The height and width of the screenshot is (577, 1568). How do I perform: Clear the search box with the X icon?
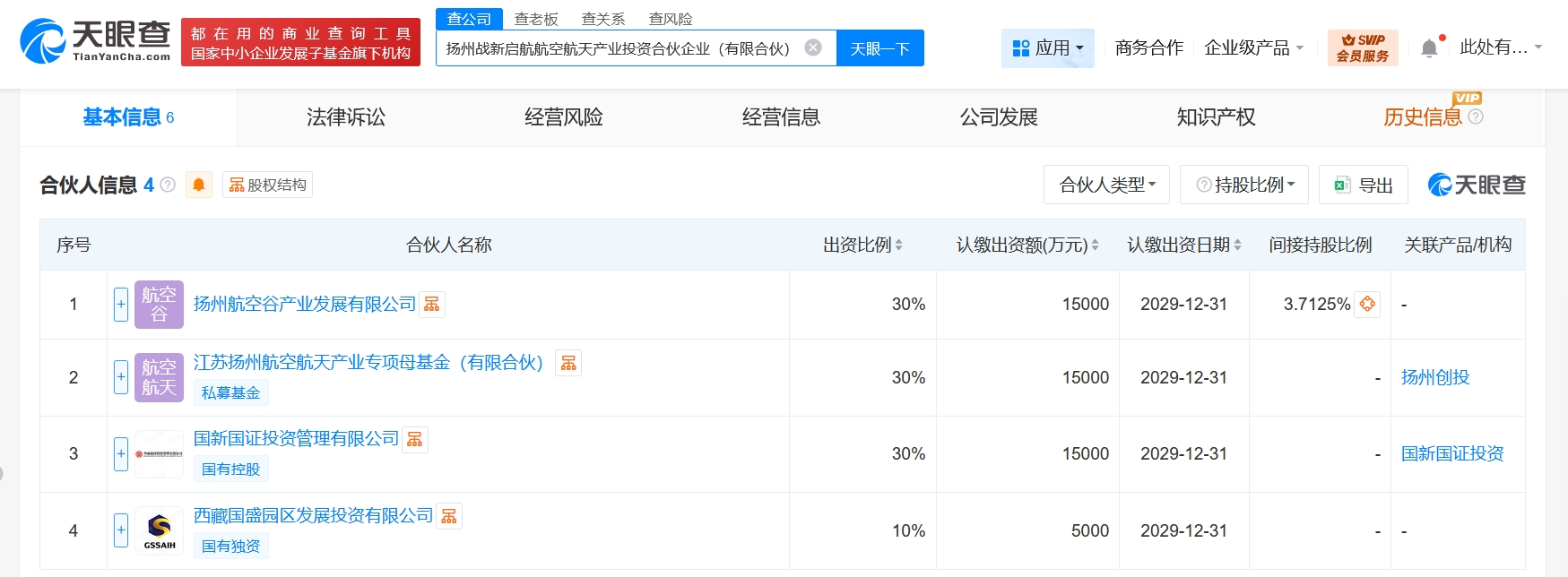point(813,47)
